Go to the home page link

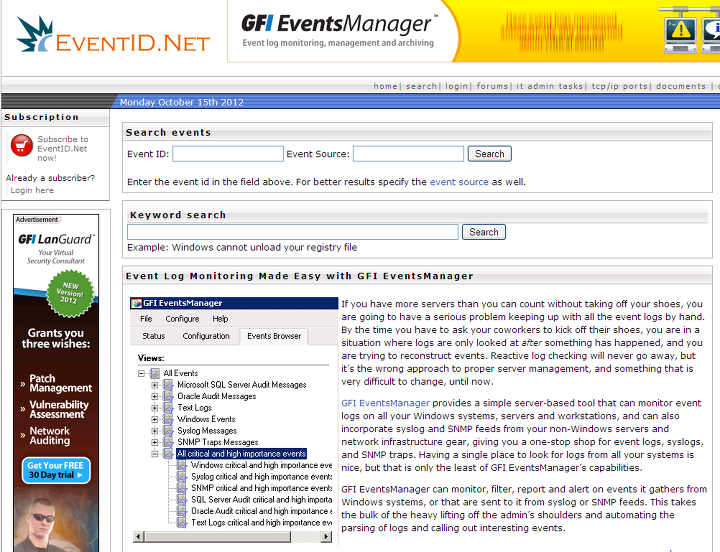tap(385, 86)
